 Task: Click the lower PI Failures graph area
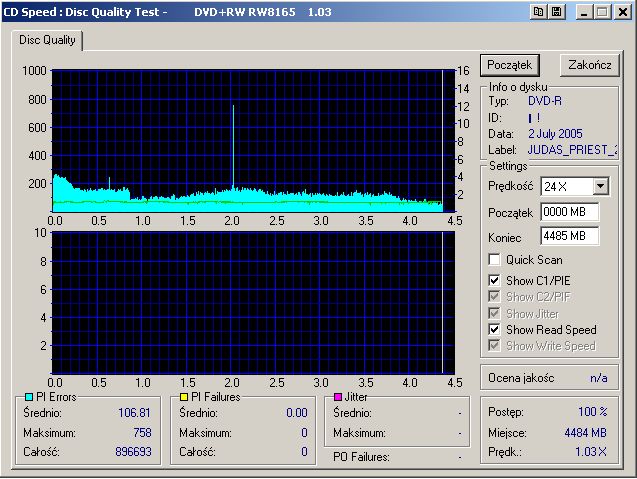(253, 303)
